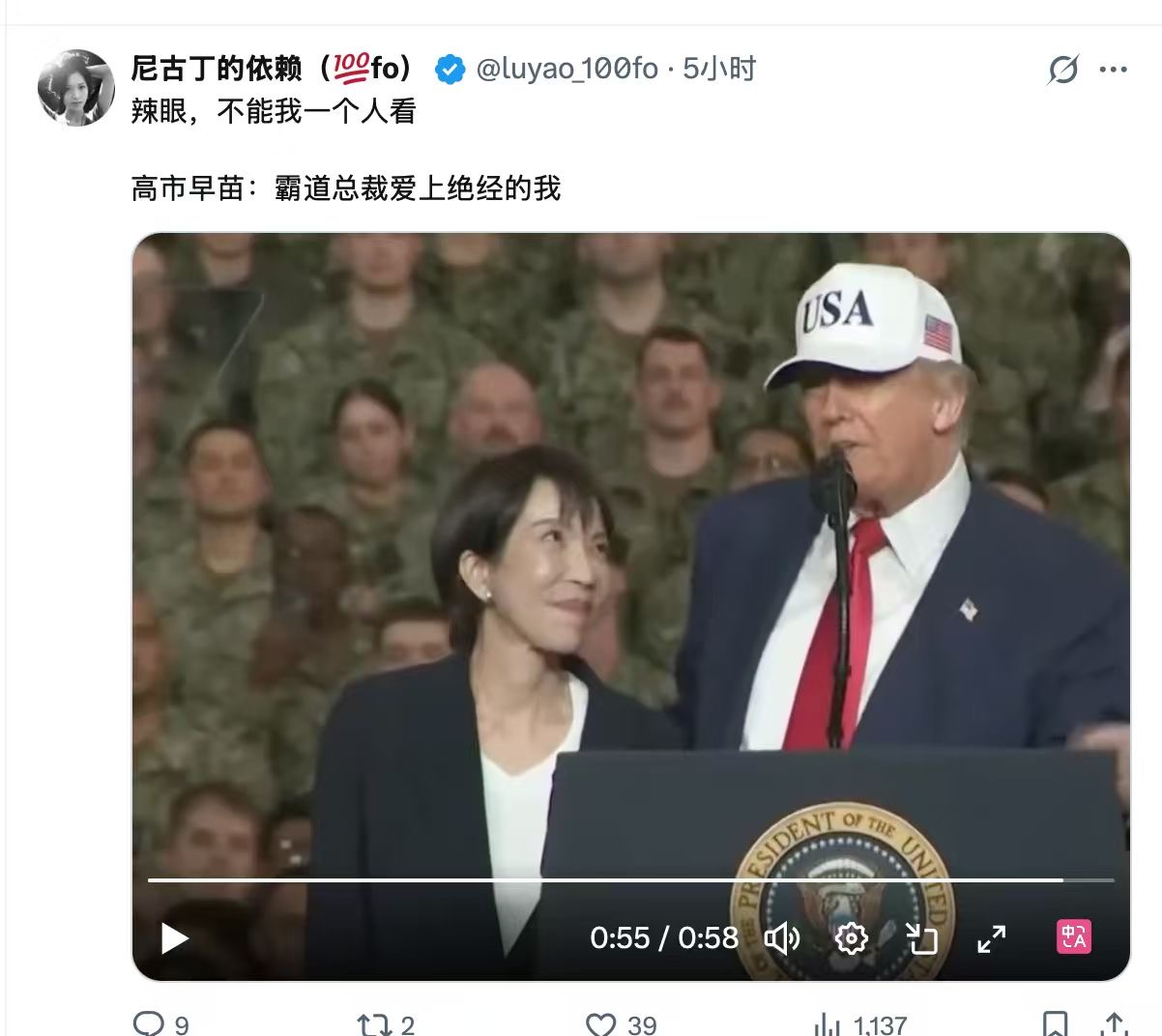Enter fullscreen with the expand arrows
This screenshot has width=1162, height=1036.
pyautogui.click(x=992, y=937)
